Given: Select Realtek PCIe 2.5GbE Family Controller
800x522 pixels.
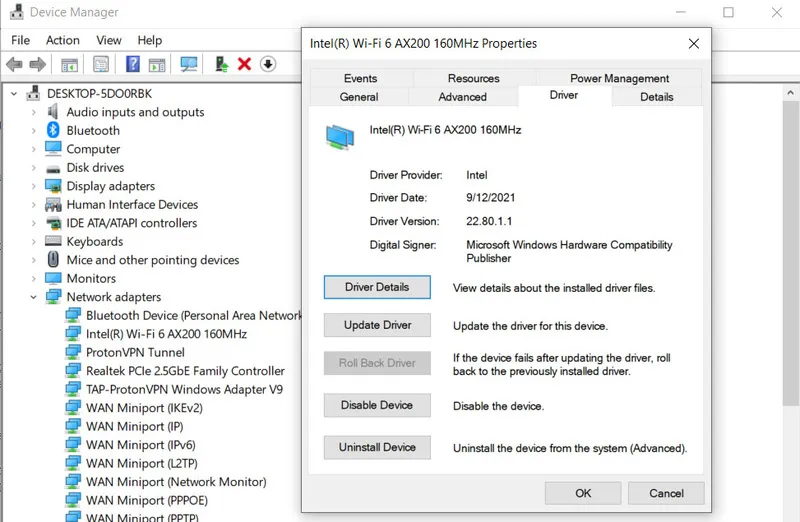Looking at the screenshot, I should tap(185, 371).
